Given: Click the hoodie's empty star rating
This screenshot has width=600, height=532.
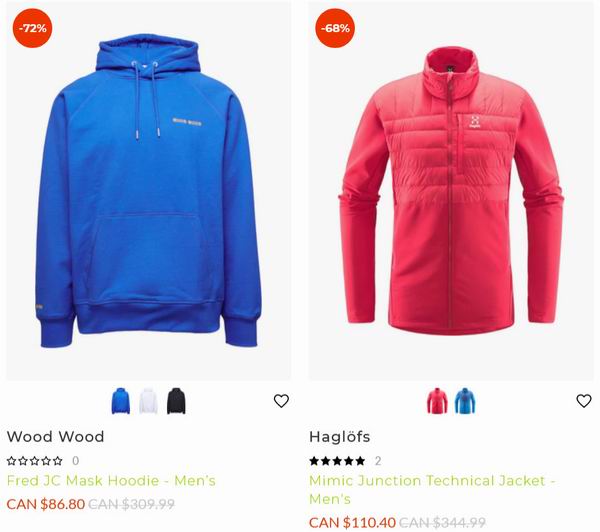Looking at the screenshot, I should pyautogui.click(x=34, y=460).
